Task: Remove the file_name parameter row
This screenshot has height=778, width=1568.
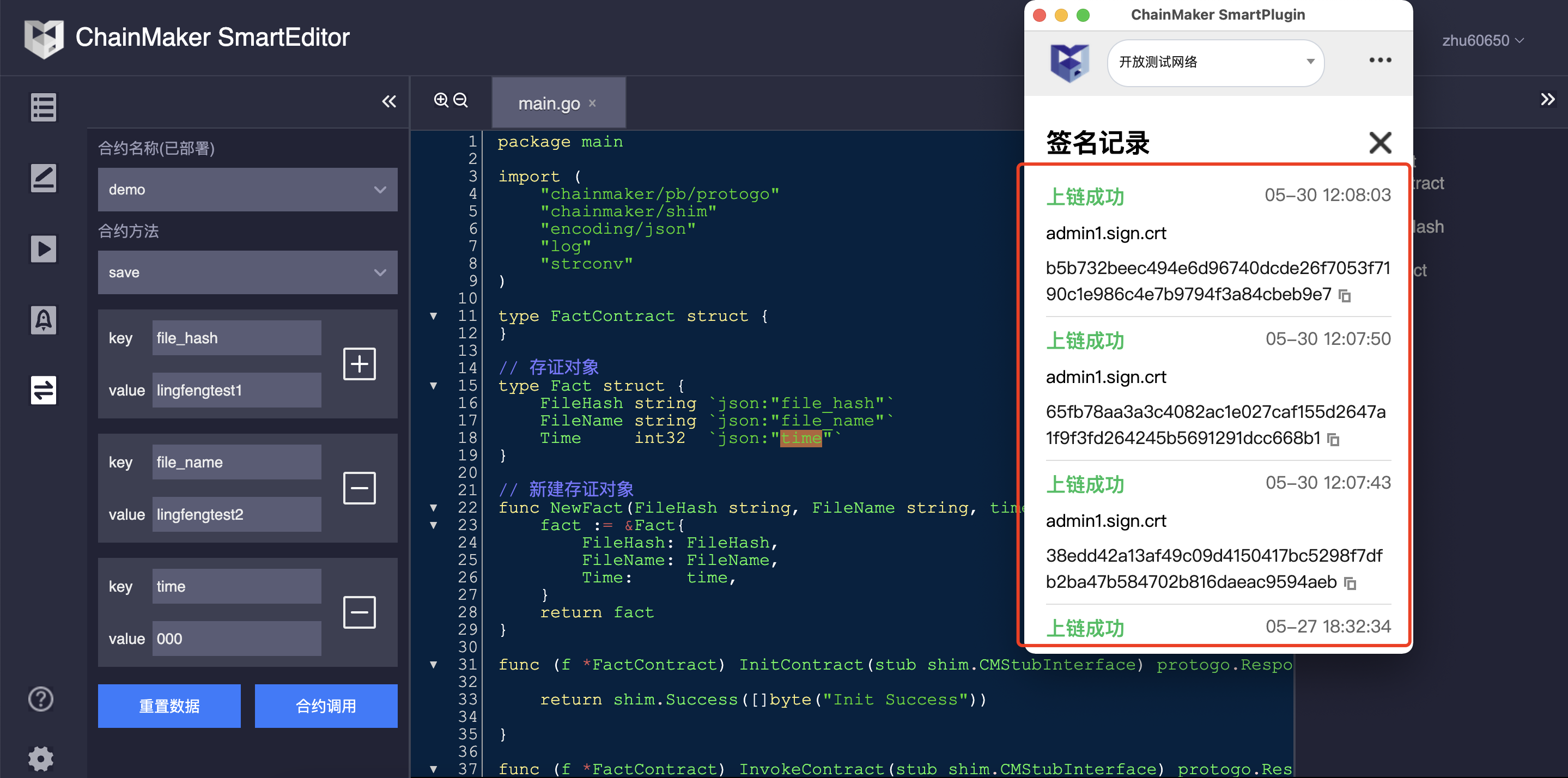Action: (359, 488)
